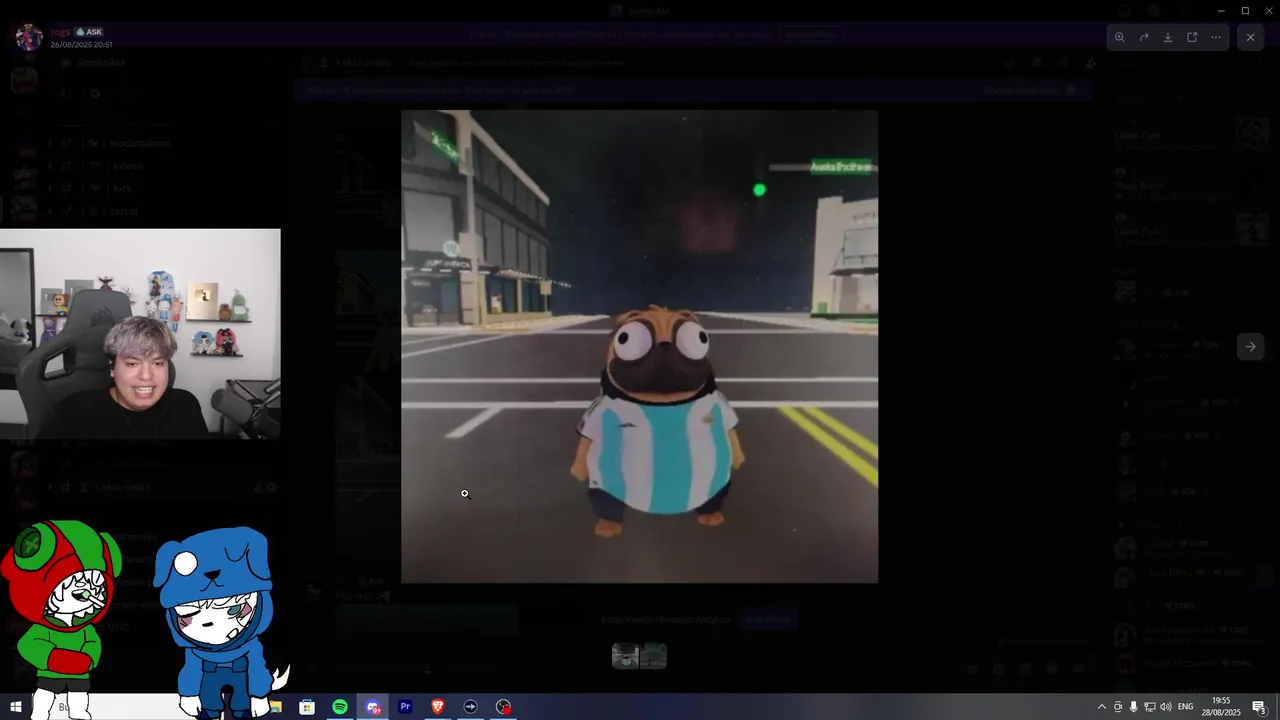Viewport: 1280px width, 720px height.
Task: Click the webcam overlay of the streamer
Action: point(140,334)
